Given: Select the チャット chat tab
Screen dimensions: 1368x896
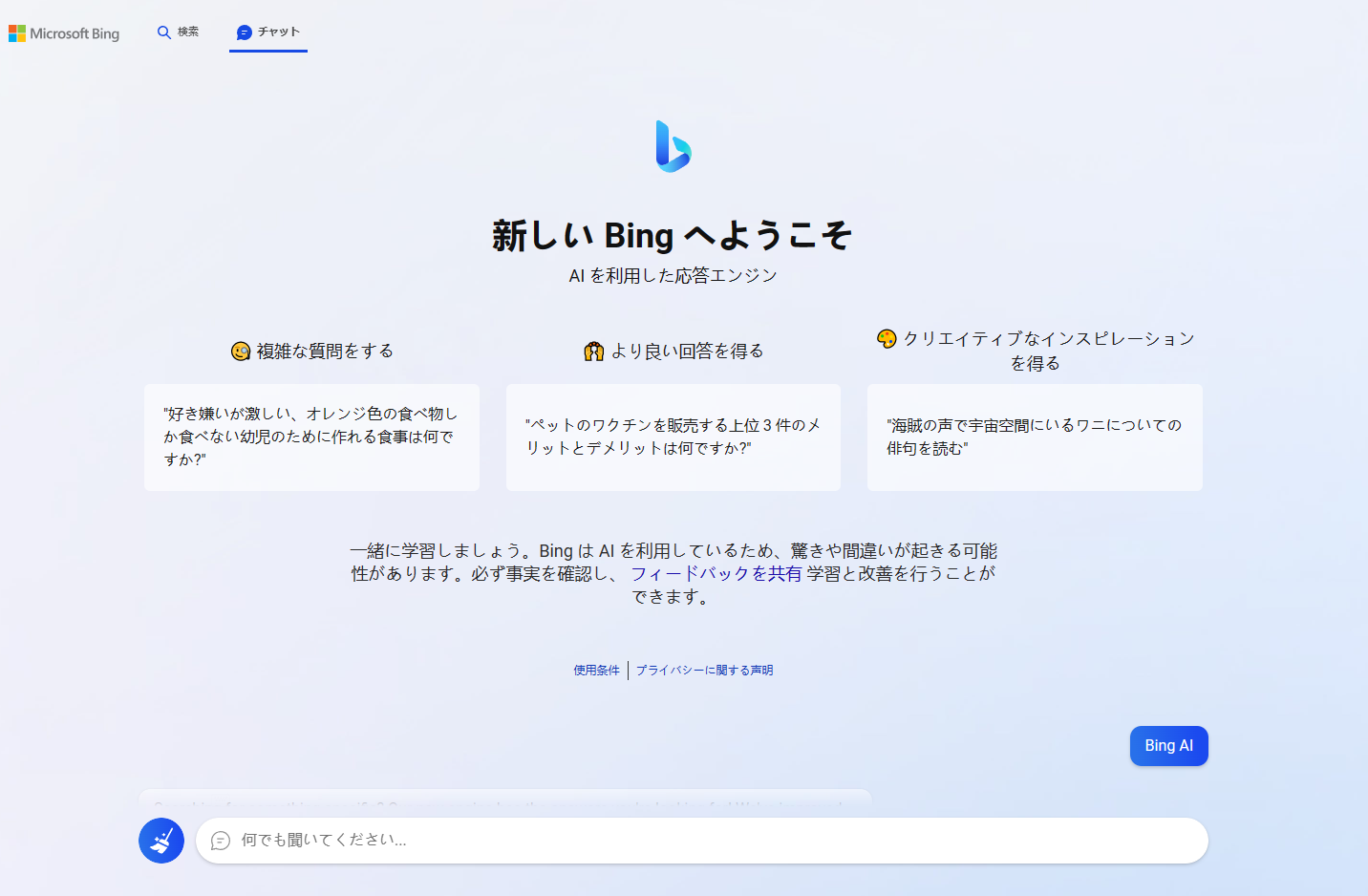Looking at the screenshot, I should coord(268,32).
